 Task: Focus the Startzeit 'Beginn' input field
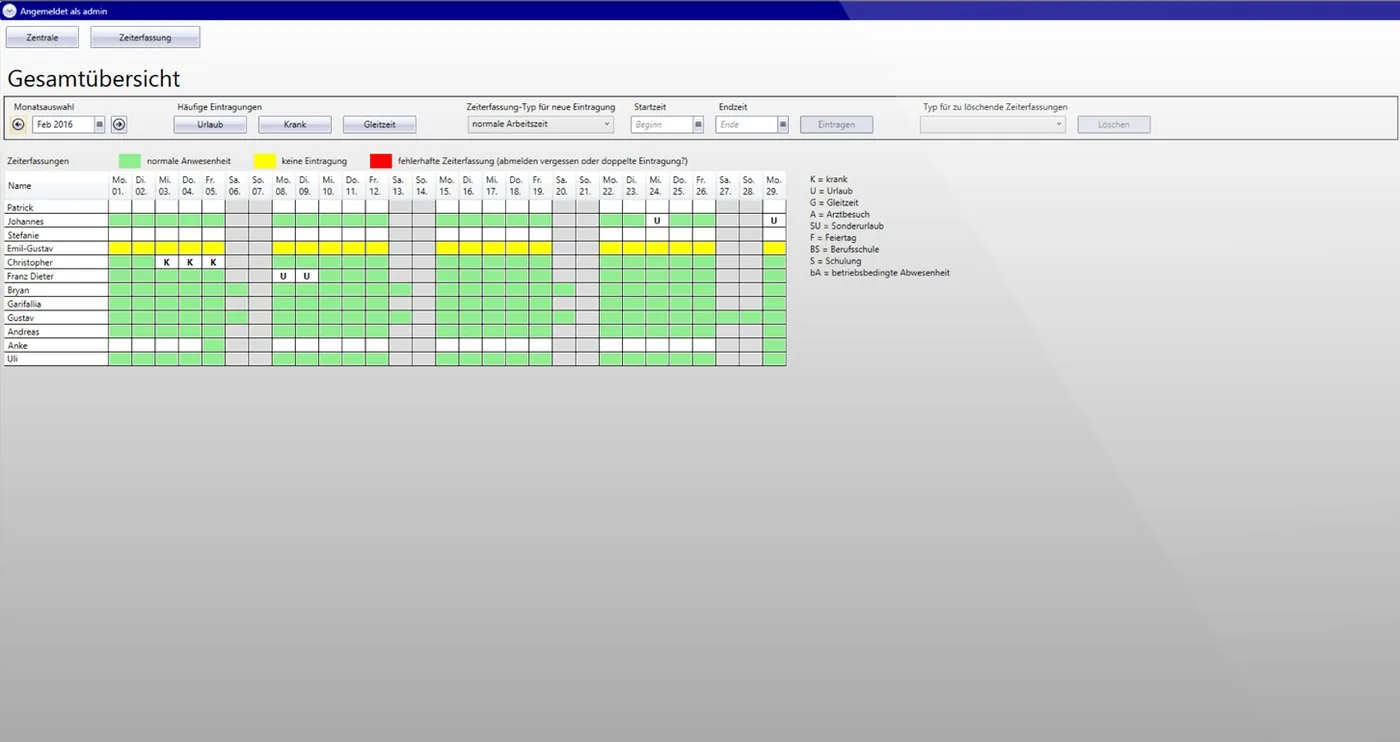662,125
